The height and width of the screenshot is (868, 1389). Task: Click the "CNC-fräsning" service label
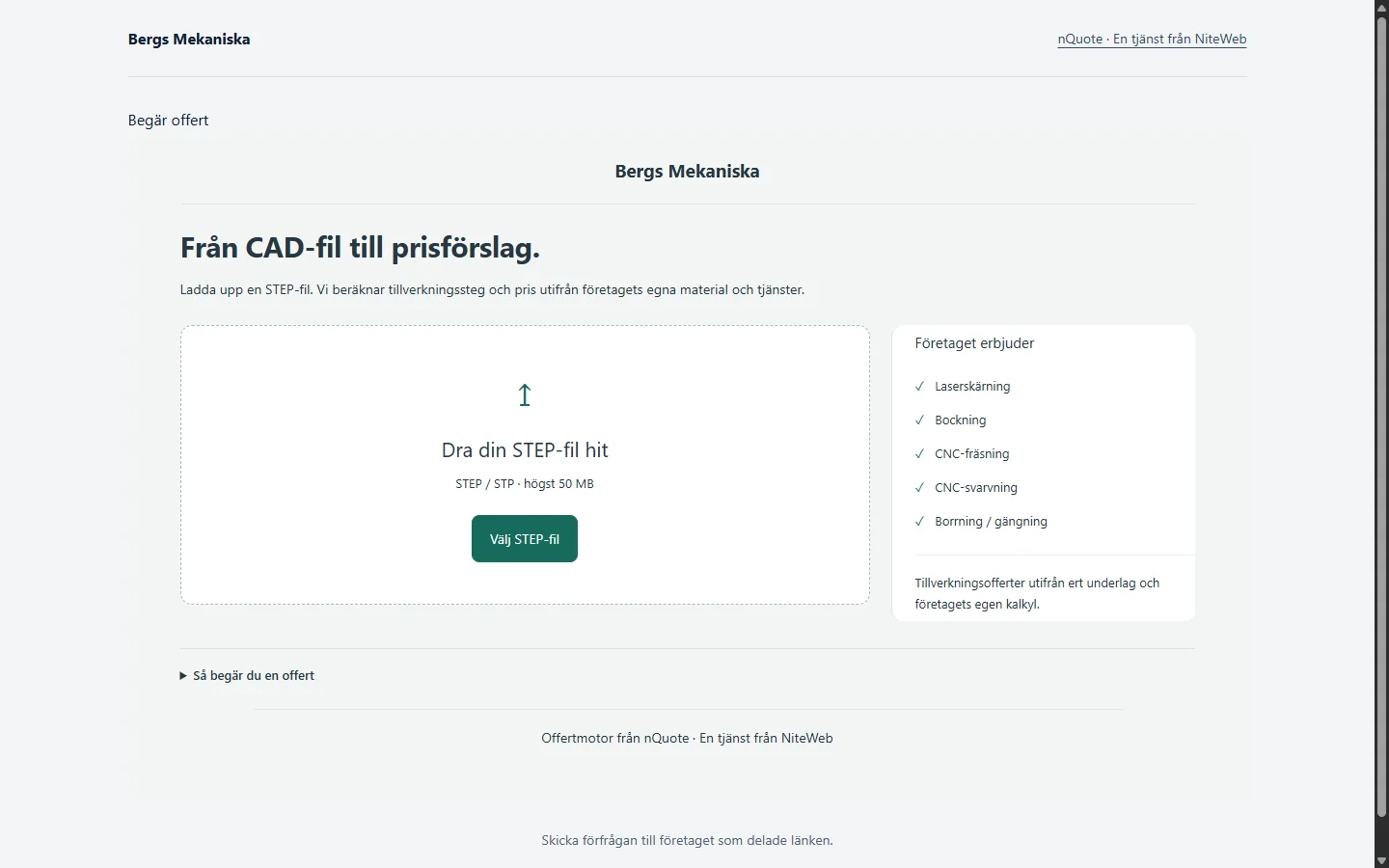[972, 454]
